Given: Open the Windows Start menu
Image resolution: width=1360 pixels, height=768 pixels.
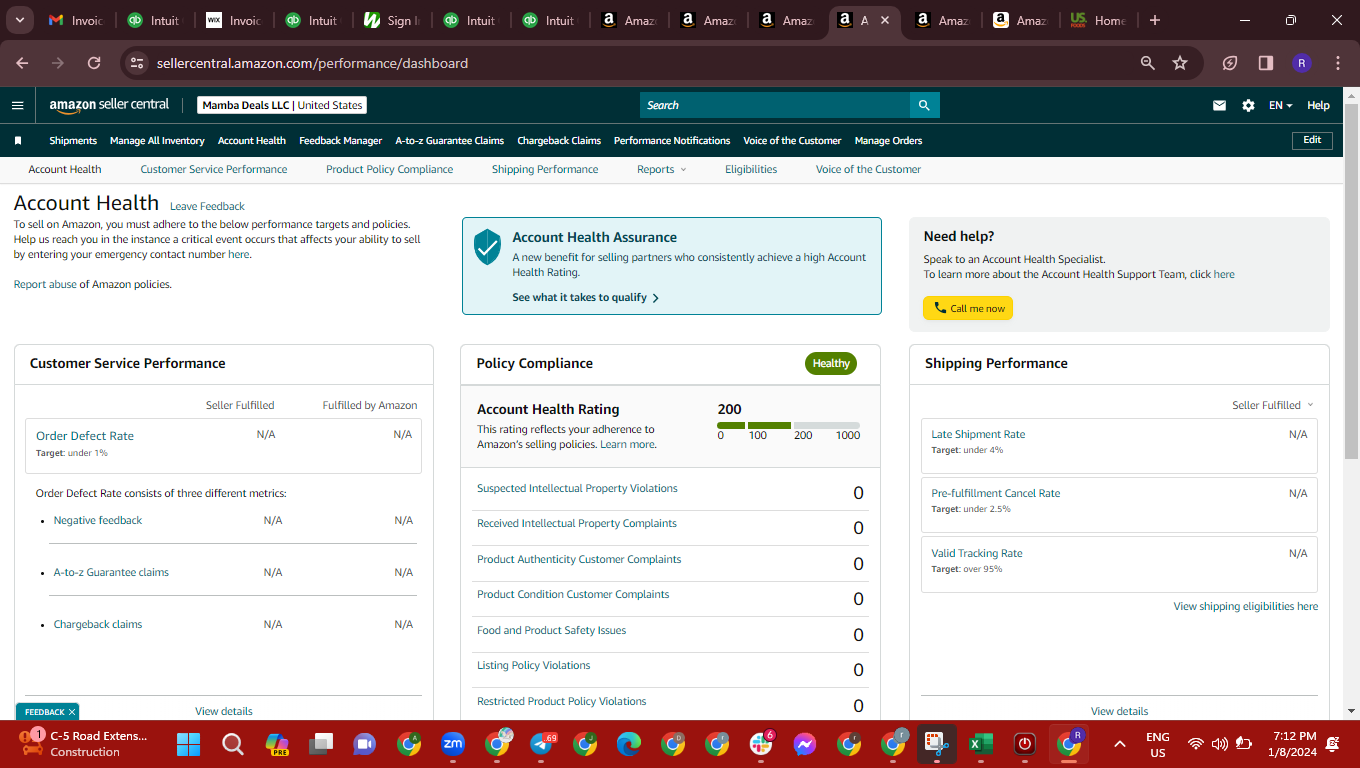Looking at the screenshot, I should (188, 744).
